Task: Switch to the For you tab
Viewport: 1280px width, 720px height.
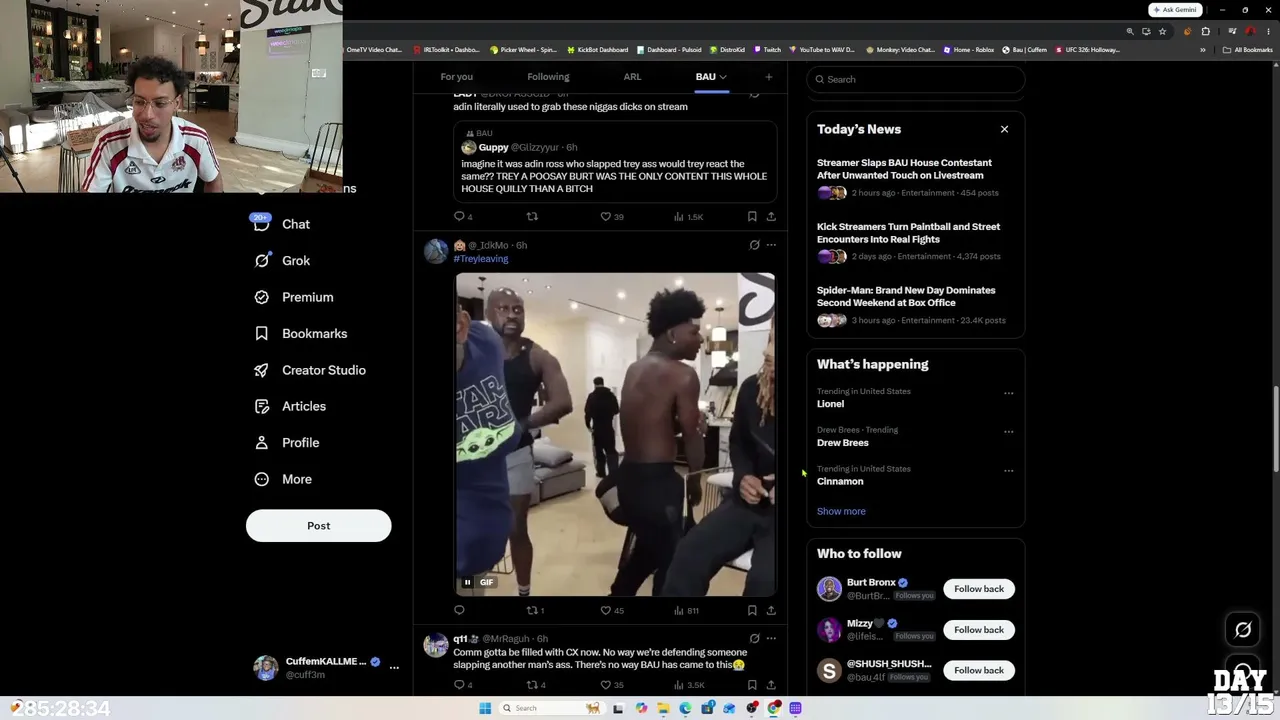Action: (457, 77)
